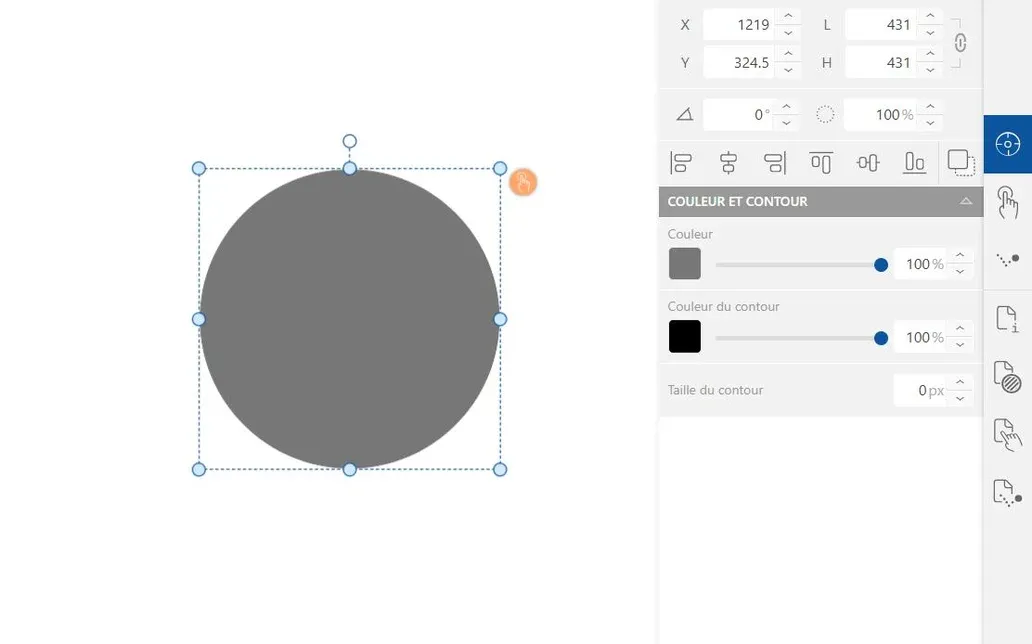The height and width of the screenshot is (644, 1032).
Task: Click the align left edges icon
Action: tap(681, 163)
